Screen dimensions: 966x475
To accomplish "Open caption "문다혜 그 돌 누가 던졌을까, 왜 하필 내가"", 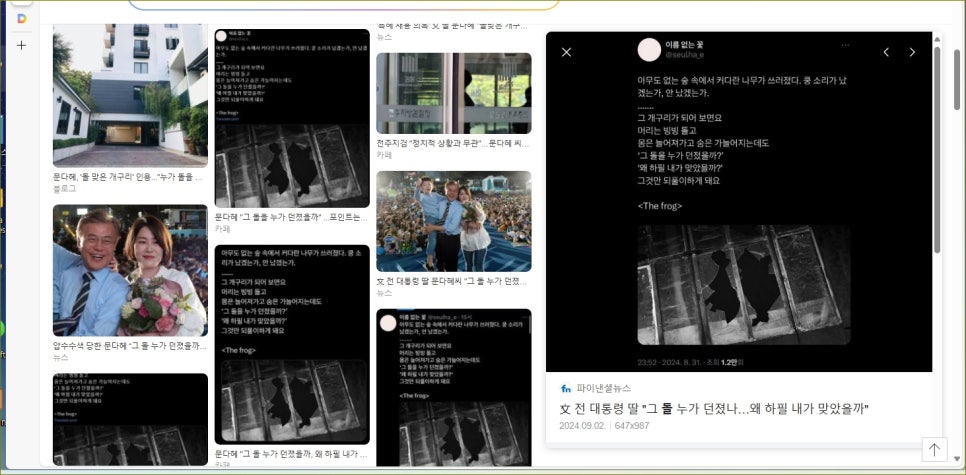I will [x=292, y=454].
